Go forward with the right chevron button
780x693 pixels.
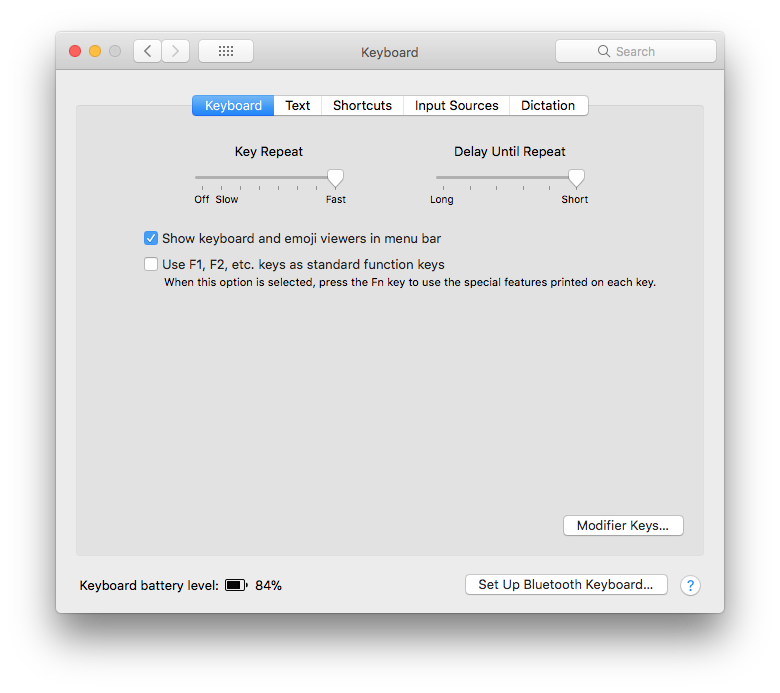pos(175,51)
